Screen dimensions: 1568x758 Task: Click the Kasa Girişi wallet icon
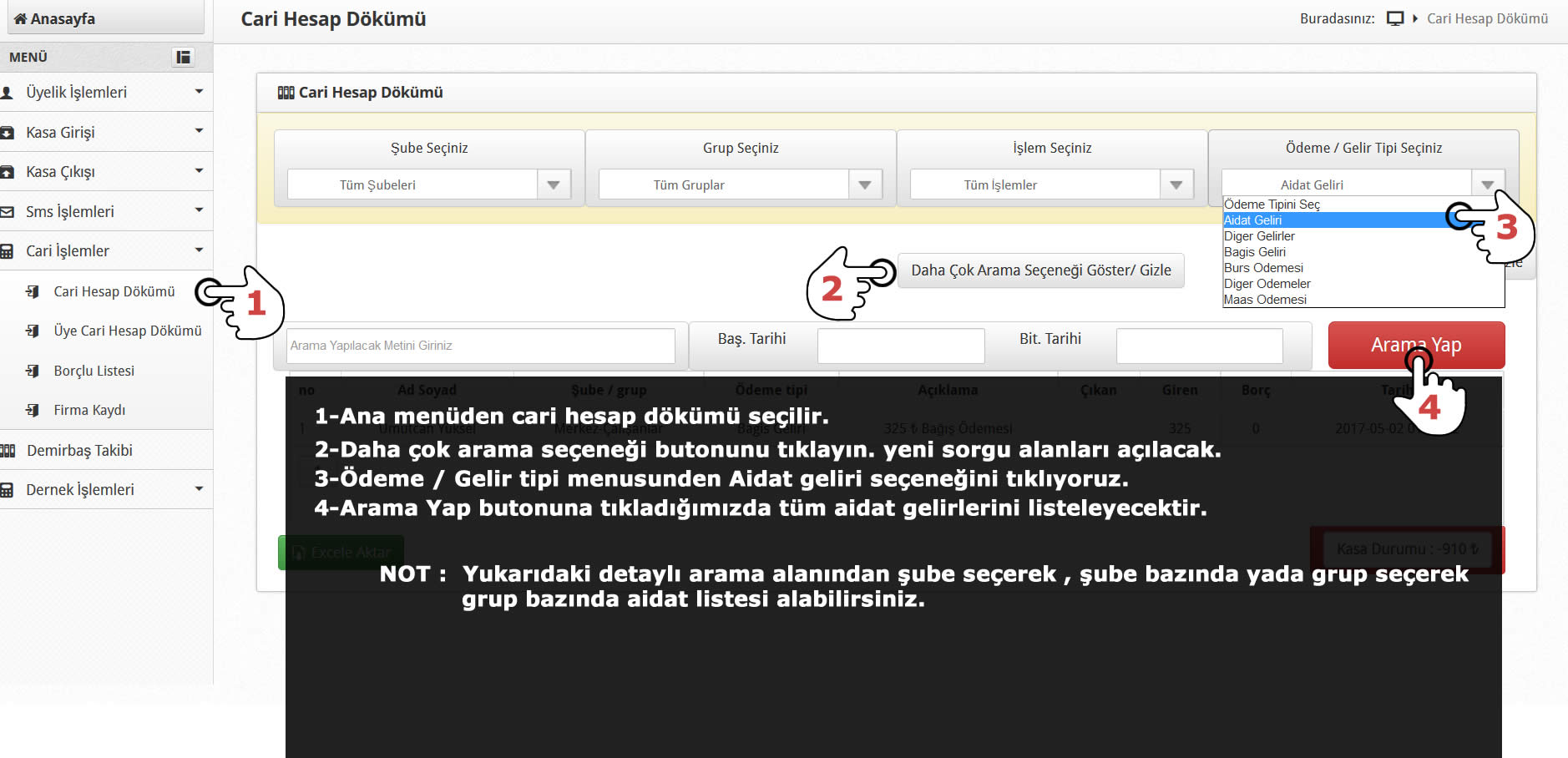(7, 133)
